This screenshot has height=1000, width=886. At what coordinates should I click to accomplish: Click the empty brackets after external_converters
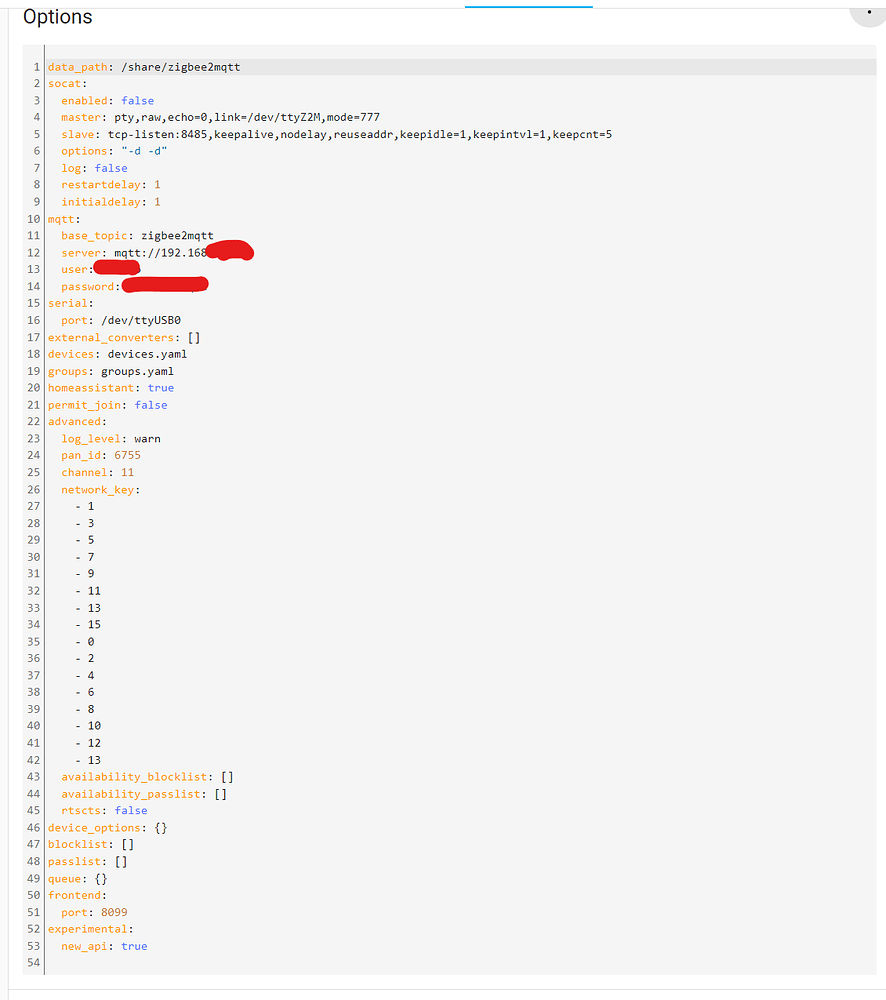[193, 337]
